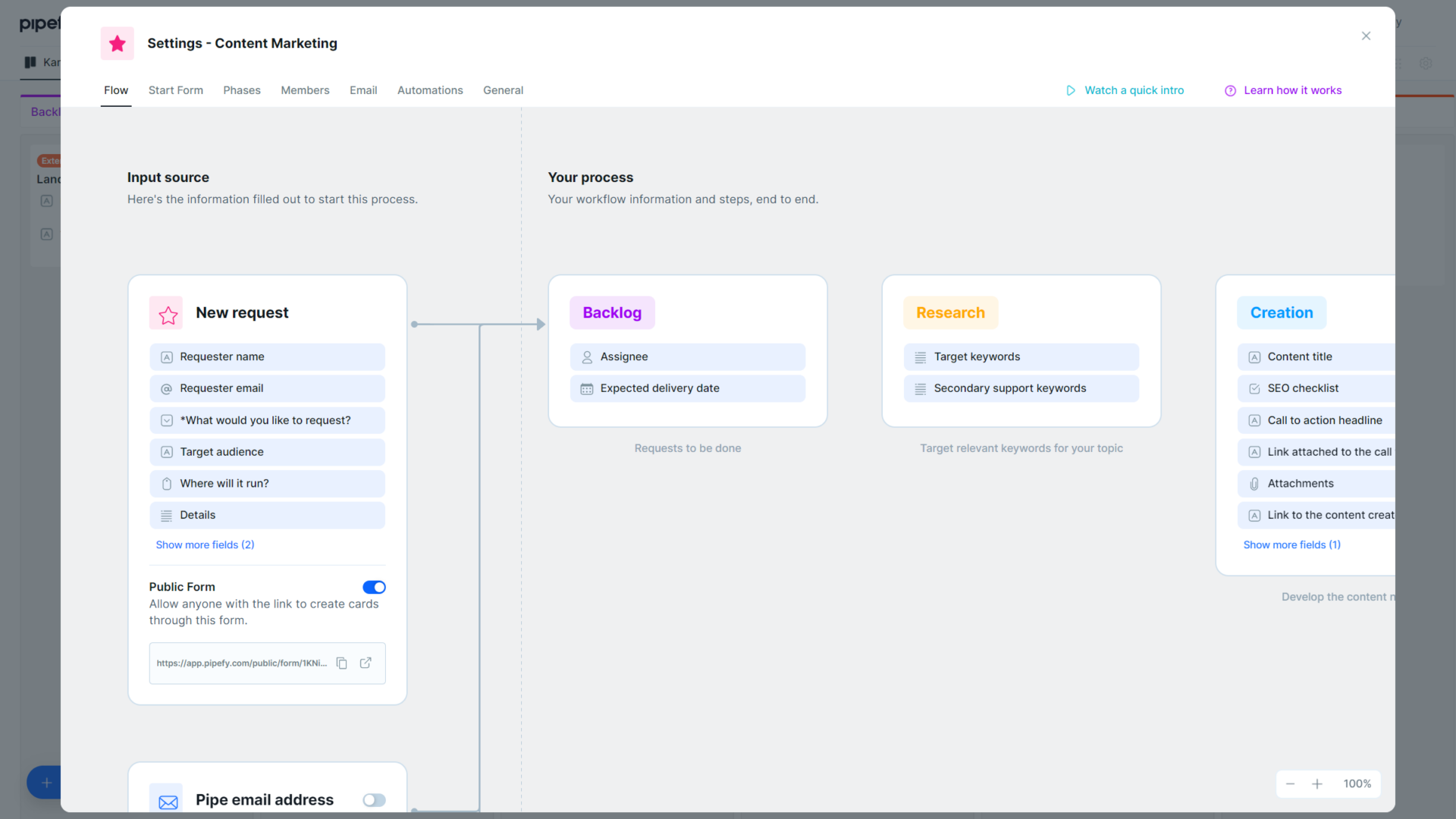Click the Requester email @ field icon

click(x=166, y=388)
